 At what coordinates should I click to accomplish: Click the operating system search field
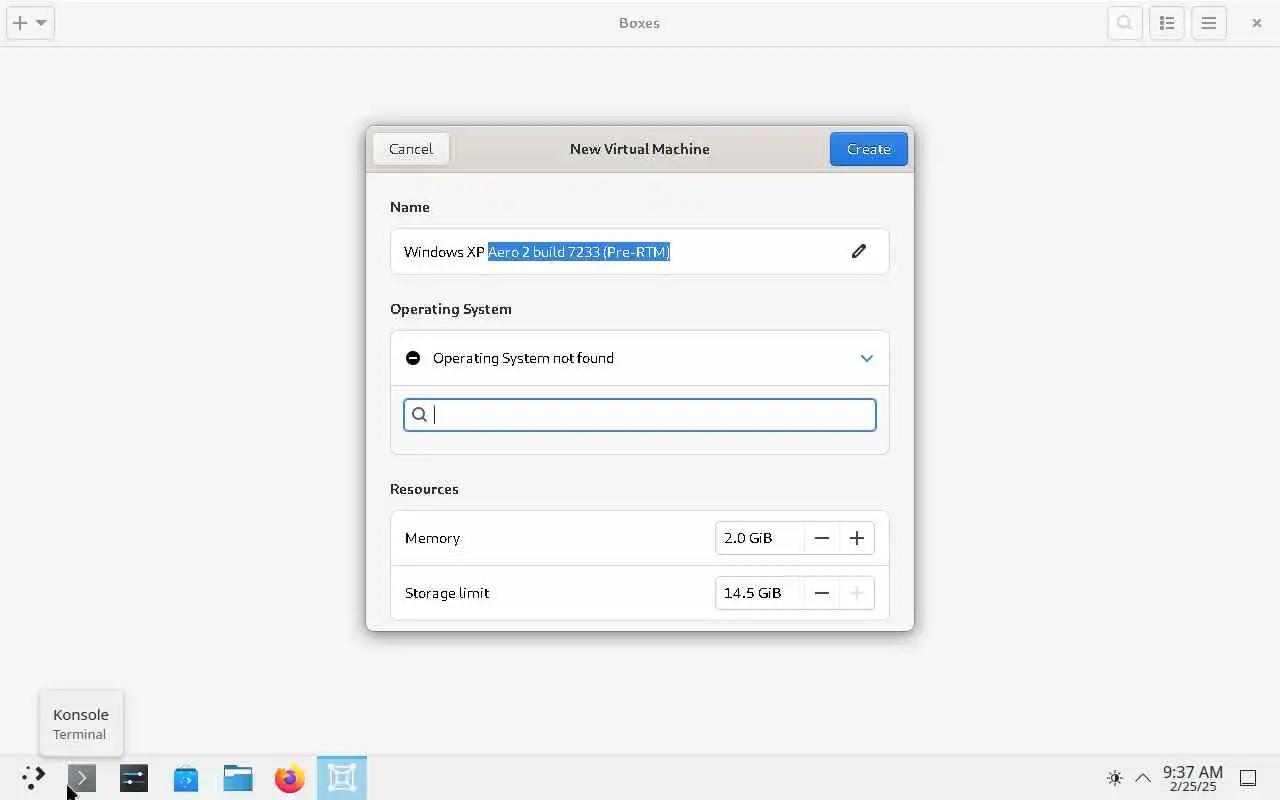pyautogui.click(x=640, y=415)
